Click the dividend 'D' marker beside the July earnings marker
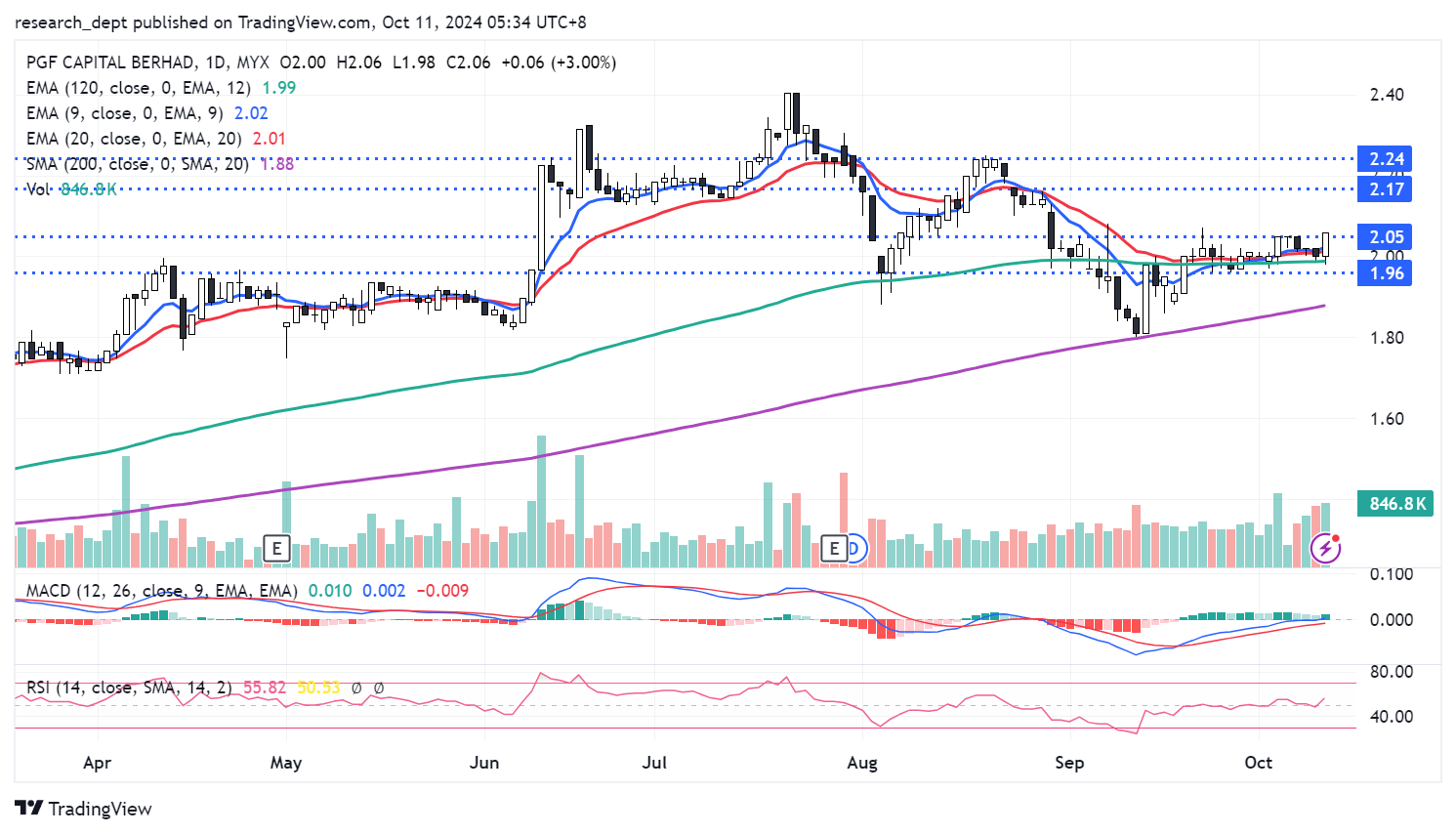The height and width of the screenshot is (834, 1456). [x=853, y=548]
